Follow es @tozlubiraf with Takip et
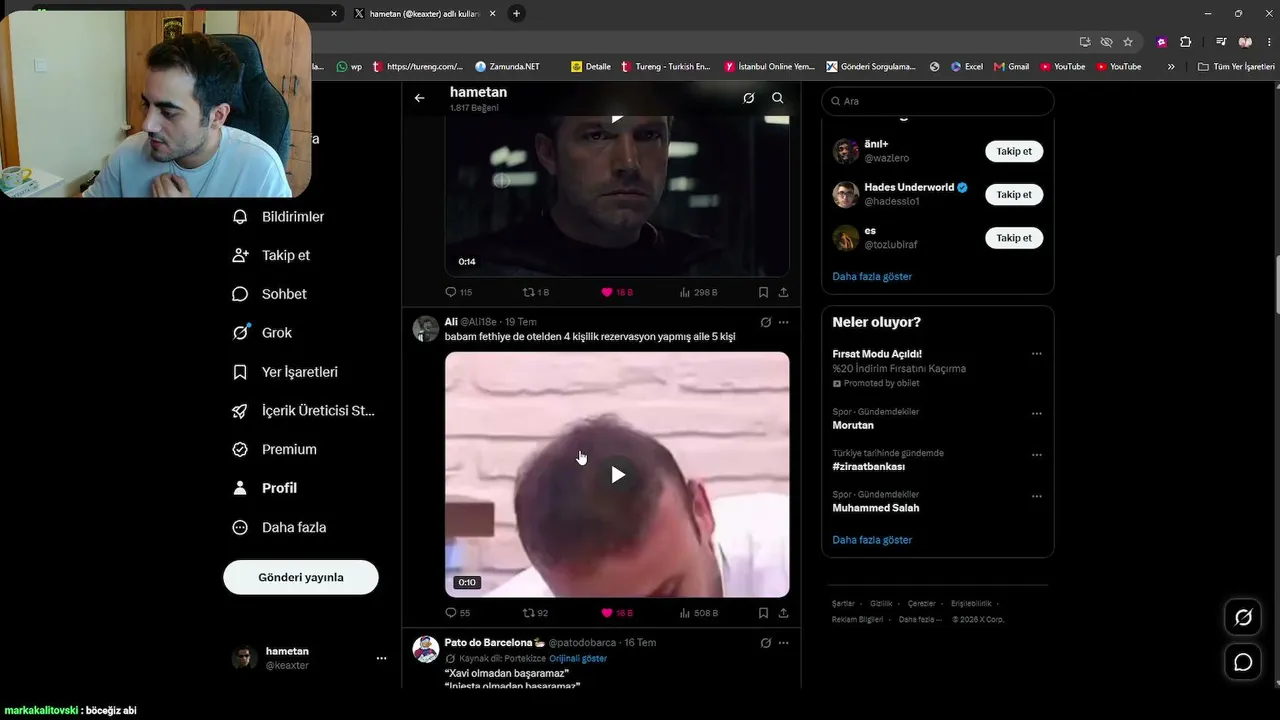1280x720 pixels. [1014, 238]
